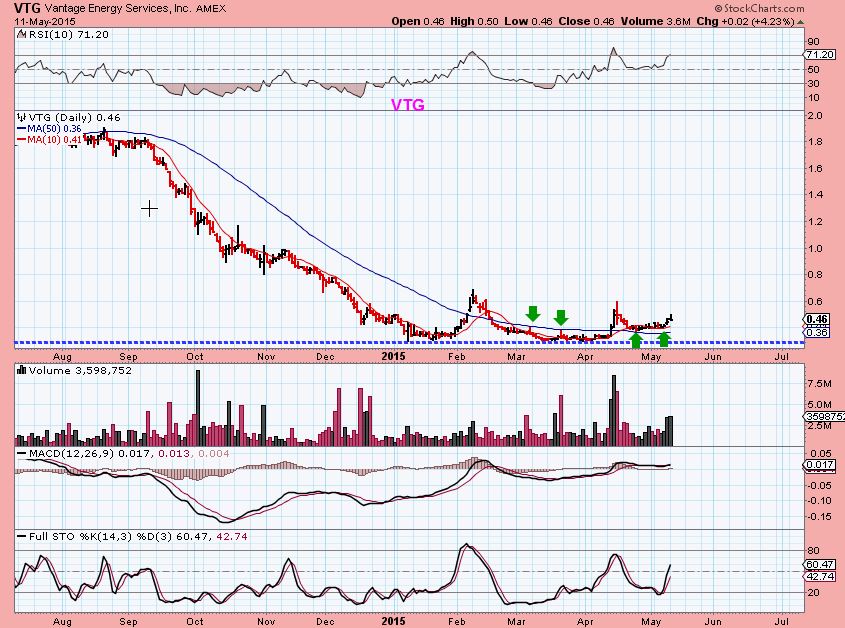Viewport: 845px width, 628px height.
Task: Click the 11-May-2015 date label
Action: pos(45,22)
